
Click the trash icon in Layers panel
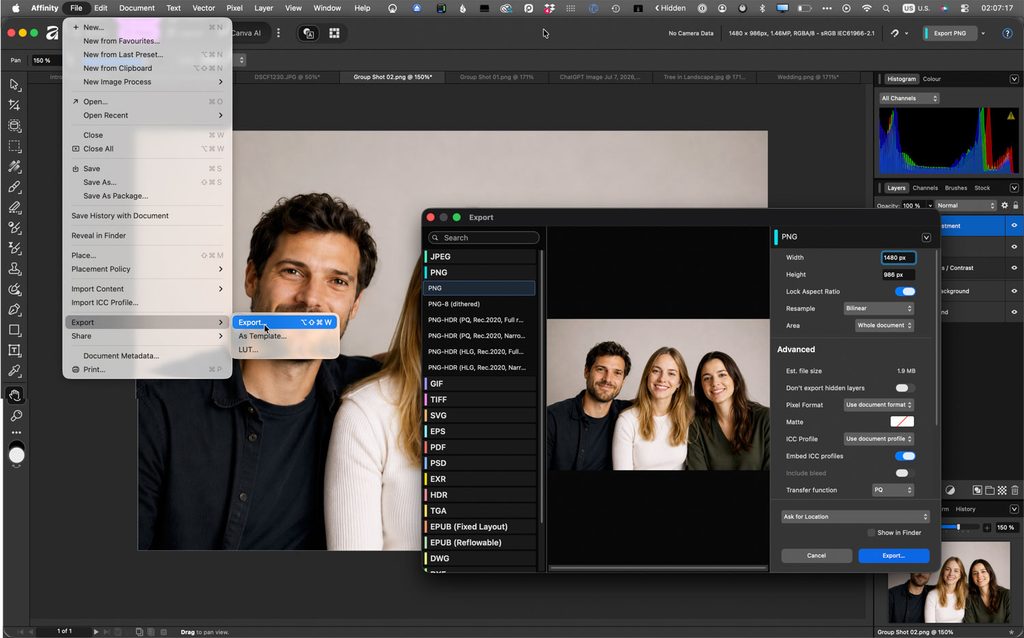coord(1014,490)
